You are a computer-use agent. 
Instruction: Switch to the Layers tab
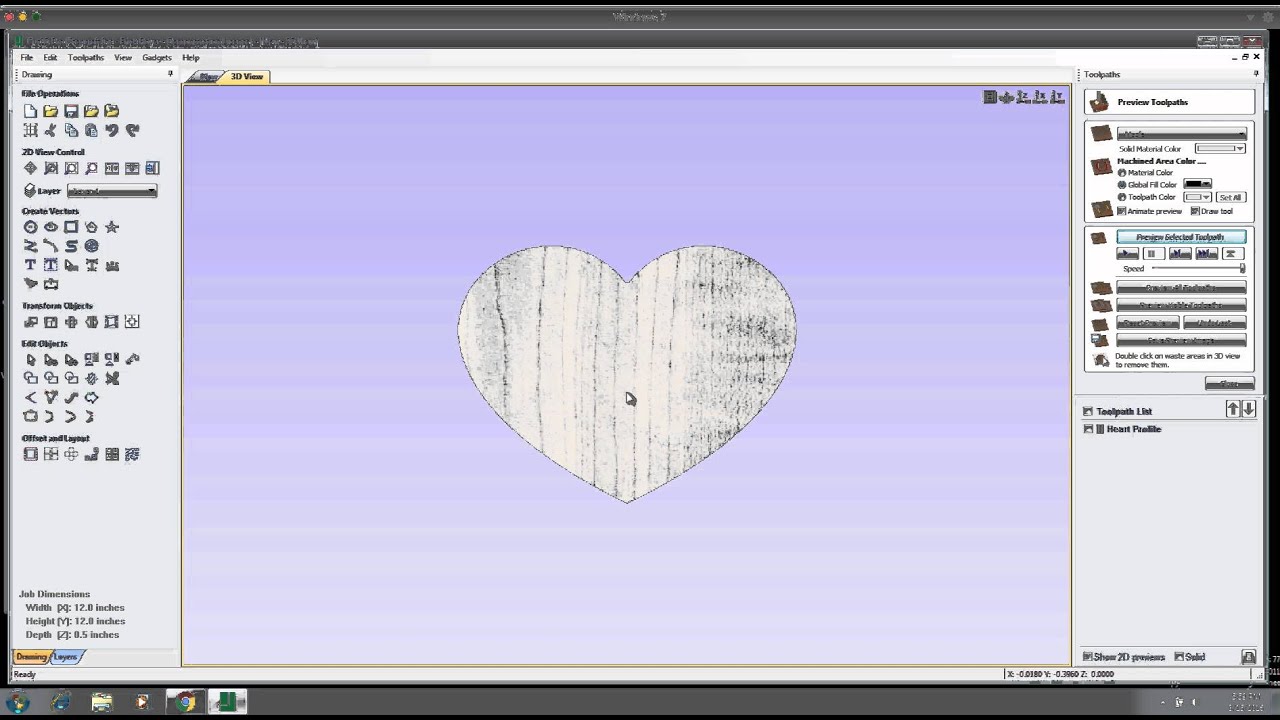[66, 657]
